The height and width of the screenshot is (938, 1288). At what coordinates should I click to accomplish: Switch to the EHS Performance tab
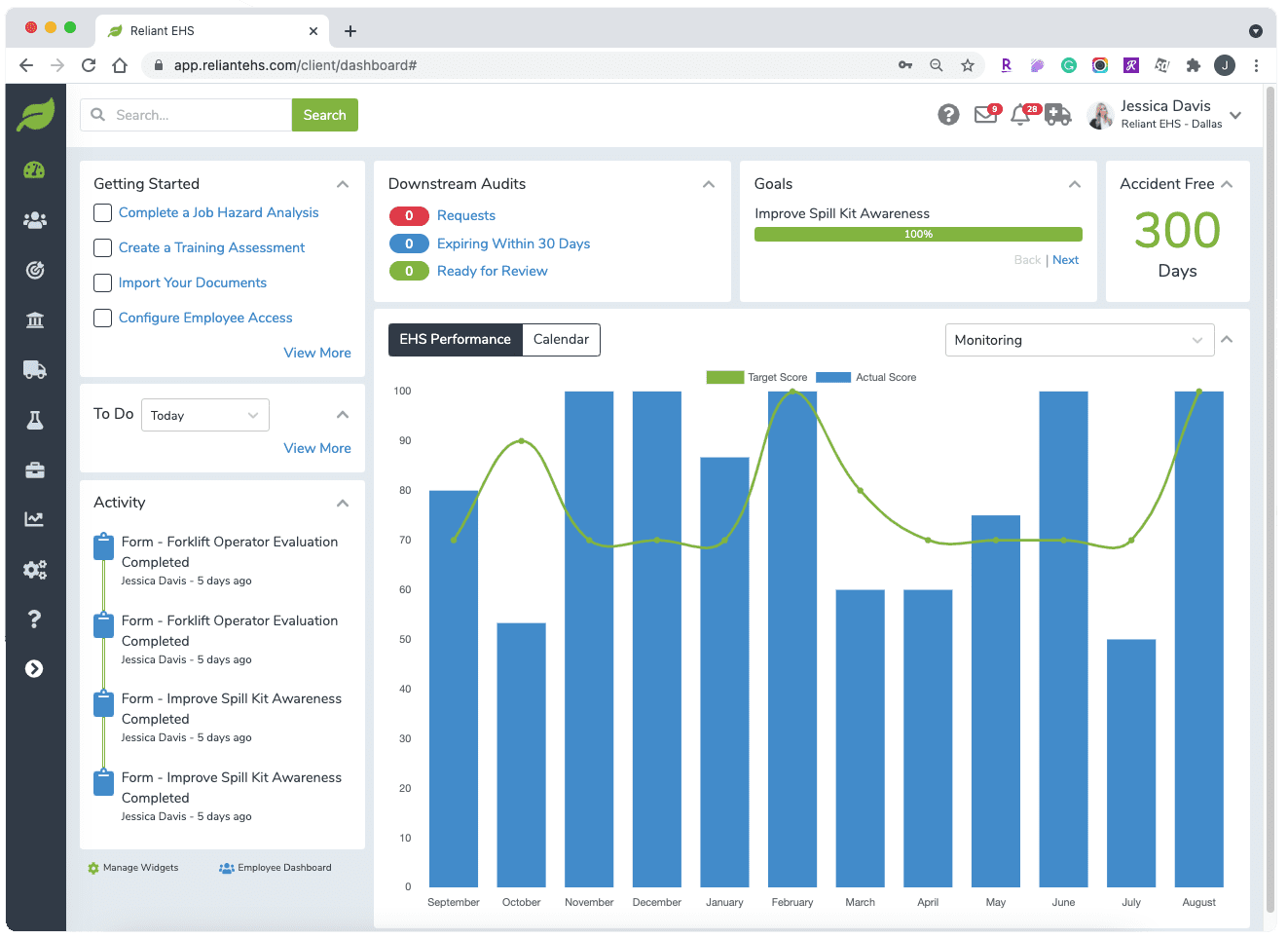point(455,339)
